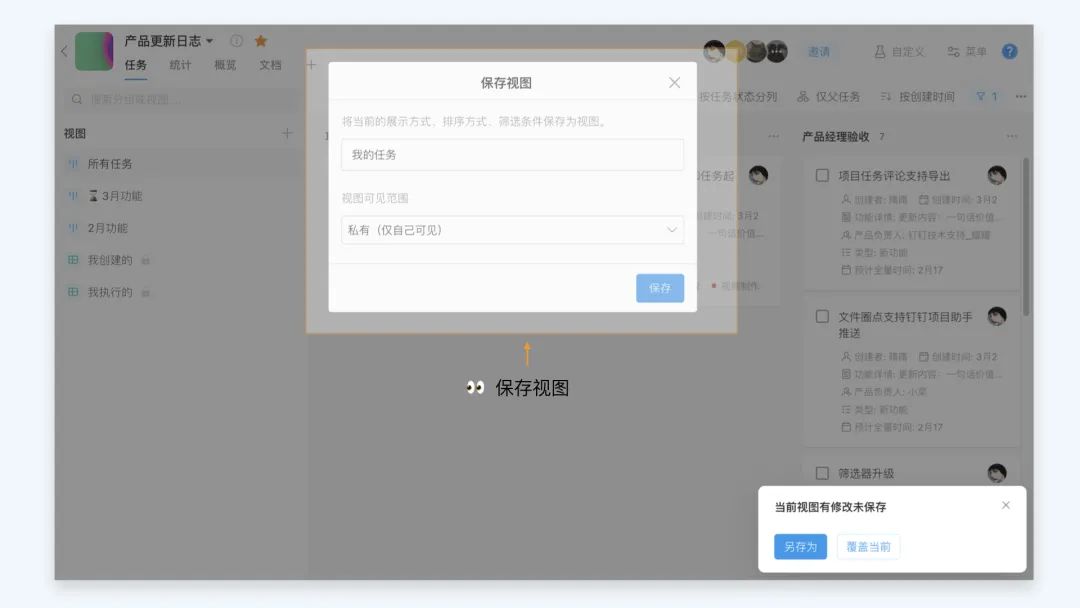Click the 保存 button in dialog
The width and height of the screenshot is (1080, 608).
click(660, 288)
